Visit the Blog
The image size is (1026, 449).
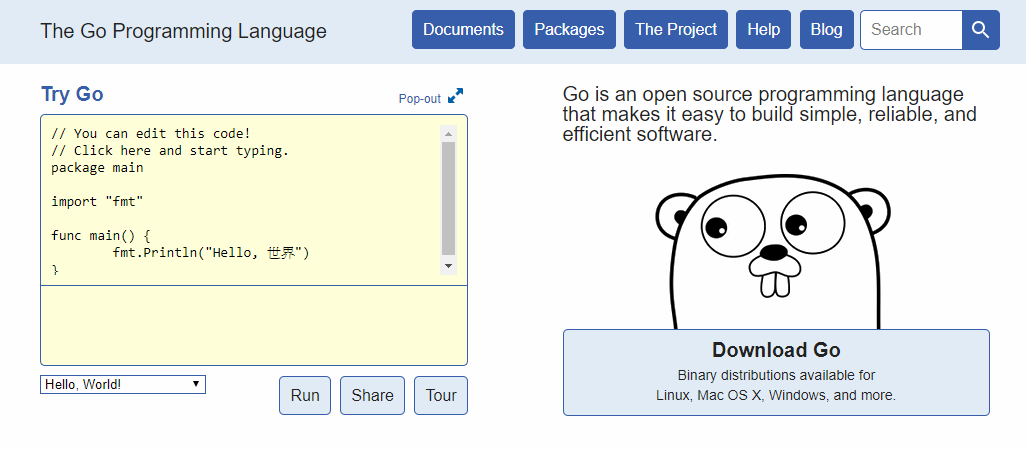coord(826,30)
